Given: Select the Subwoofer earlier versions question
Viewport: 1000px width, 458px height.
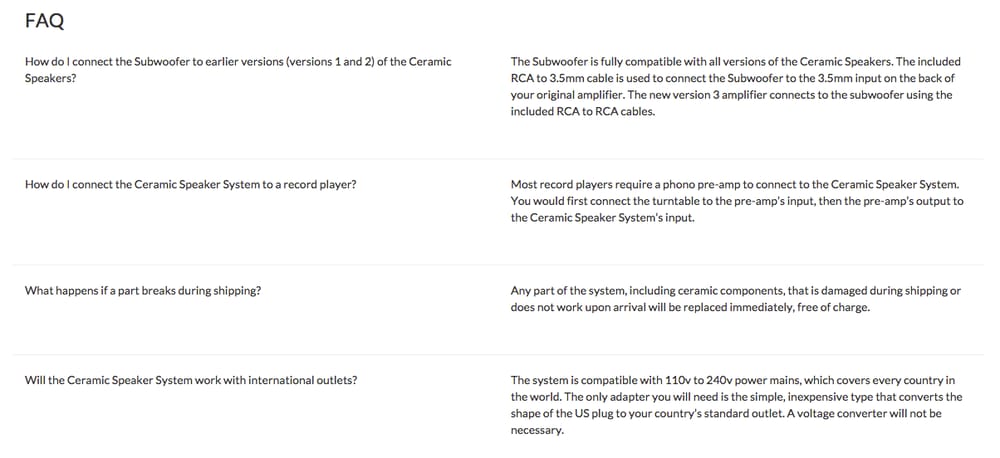Looking at the screenshot, I should coord(238,70).
